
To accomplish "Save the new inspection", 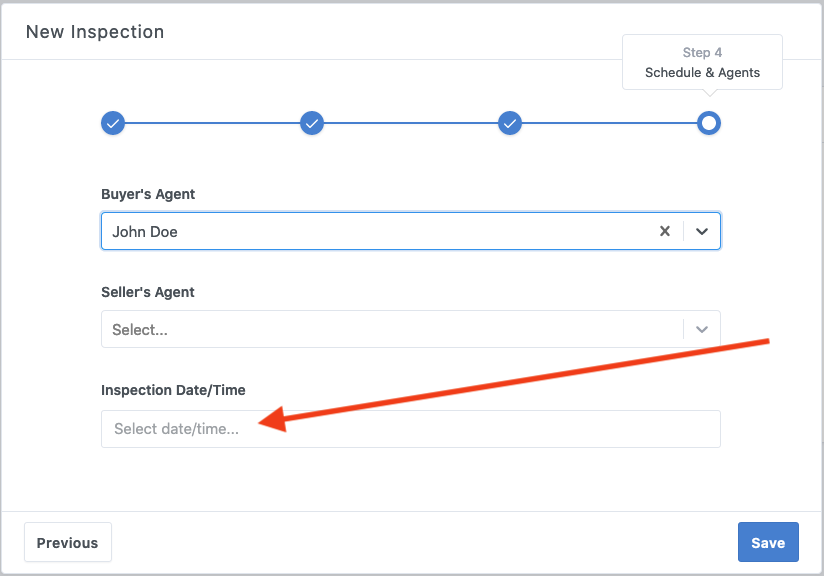I will click(768, 542).
